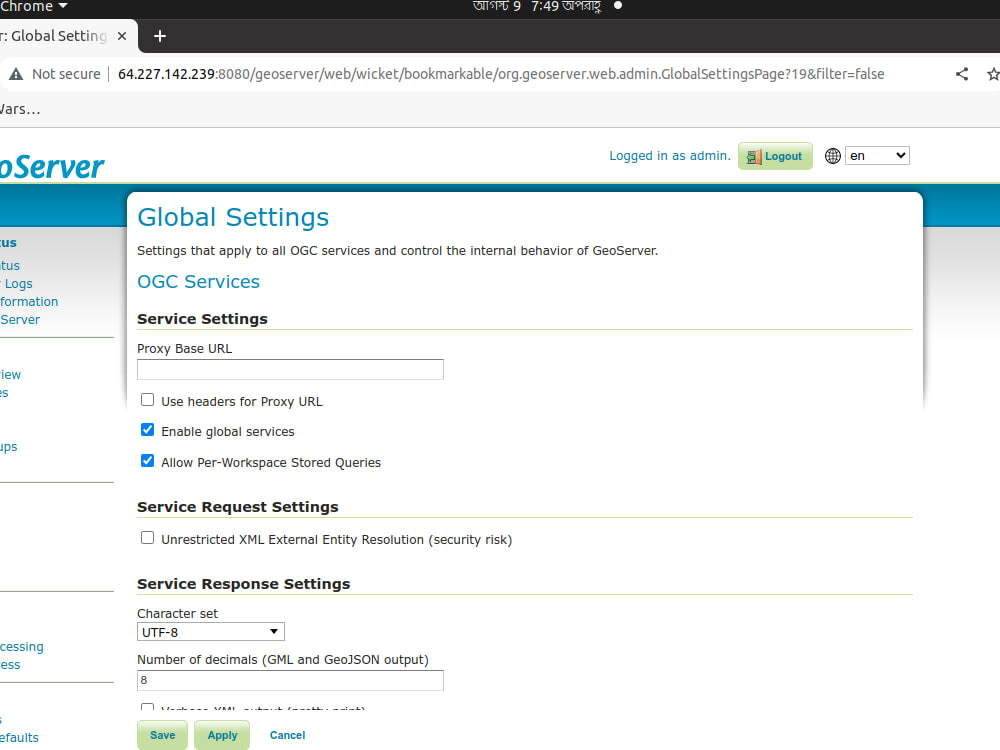1000x750 pixels.
Task: Open the Logs link in sidebar
Action: 17,284
